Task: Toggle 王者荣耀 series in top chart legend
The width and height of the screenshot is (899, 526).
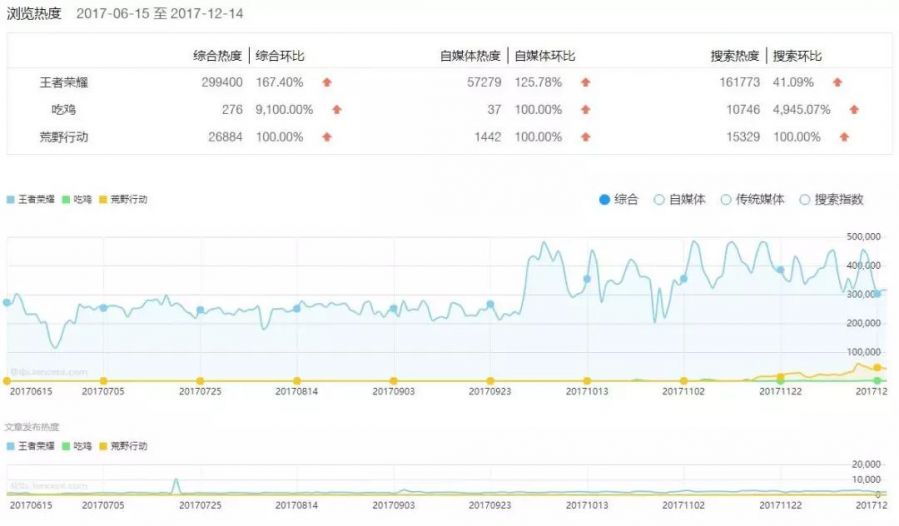Action: [x=28, y=200]
